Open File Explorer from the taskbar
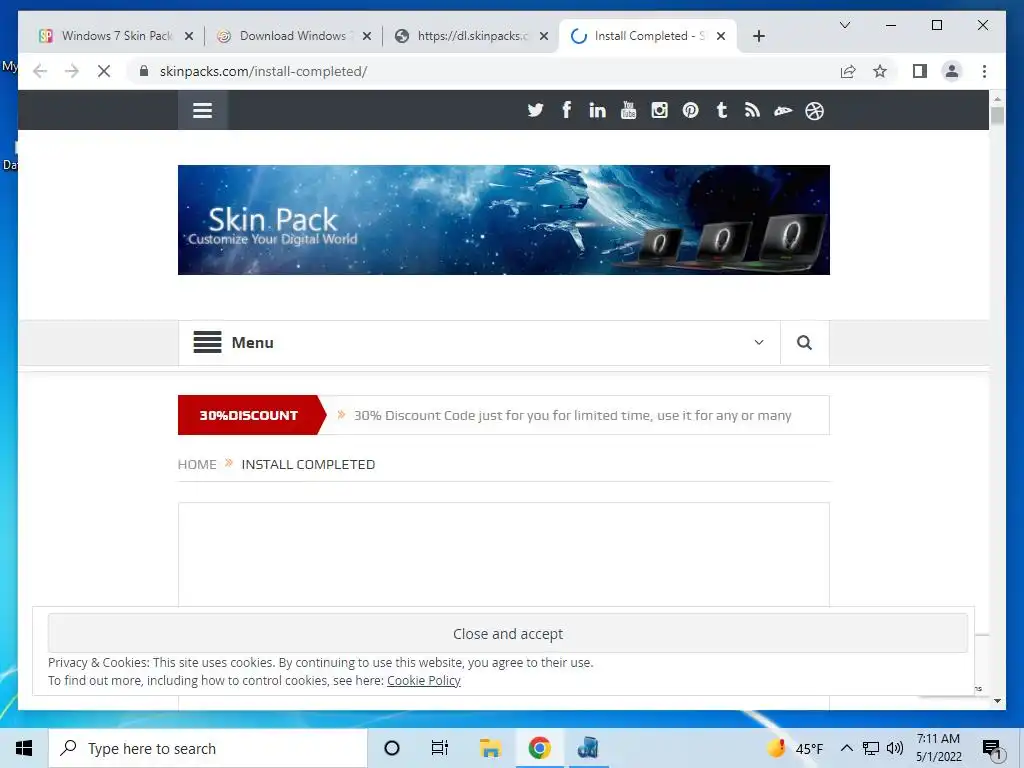The width and height of the screenshot is (1024, 768). [490, 748]
